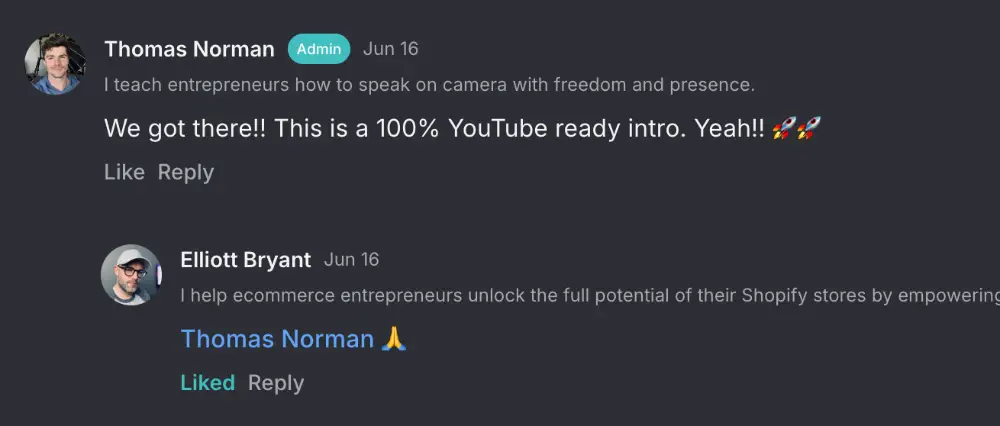This screenshot has width=1000, height=426.
Task: Follow the blue Thomas Norman mention
Action: point(277,339)
